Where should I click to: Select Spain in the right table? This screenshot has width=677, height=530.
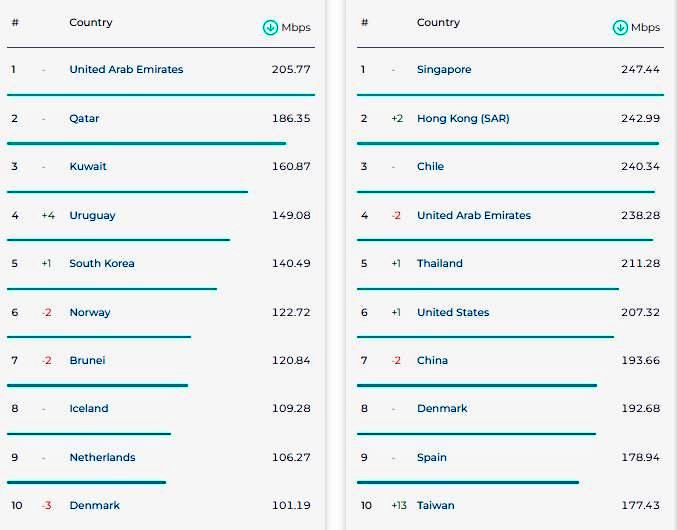(x=432, y=457)
